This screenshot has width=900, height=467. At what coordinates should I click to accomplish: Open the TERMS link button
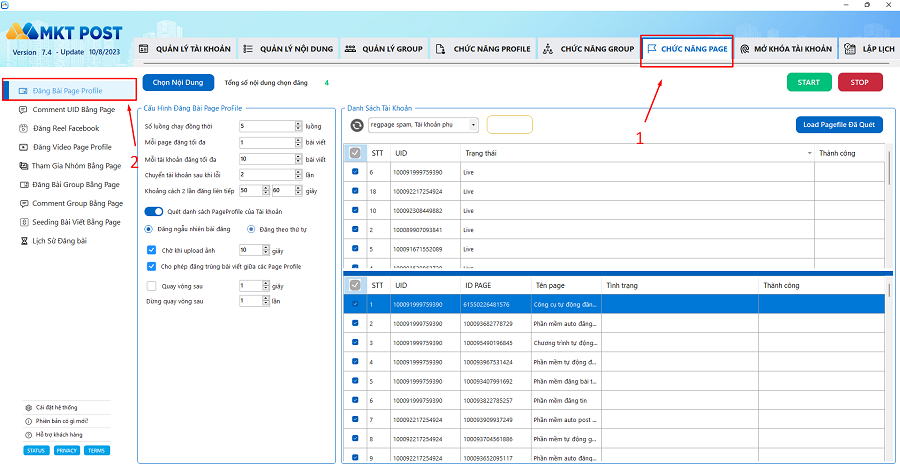96,450
